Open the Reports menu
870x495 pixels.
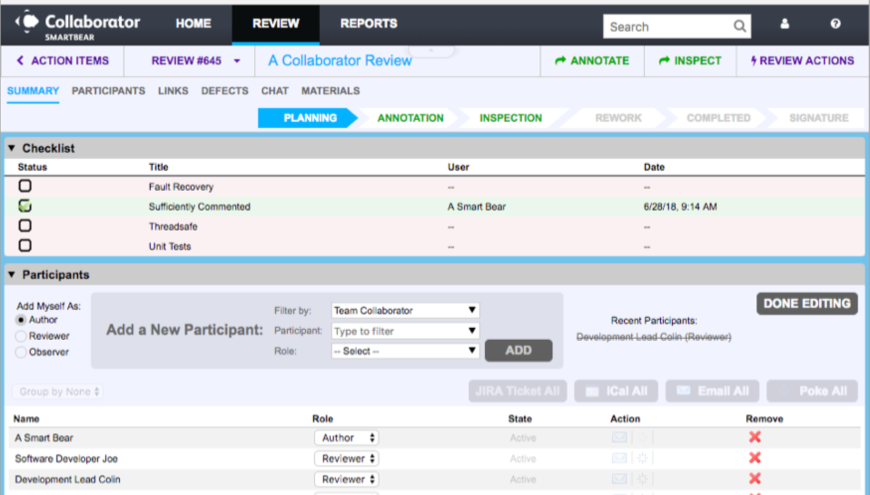368,24
